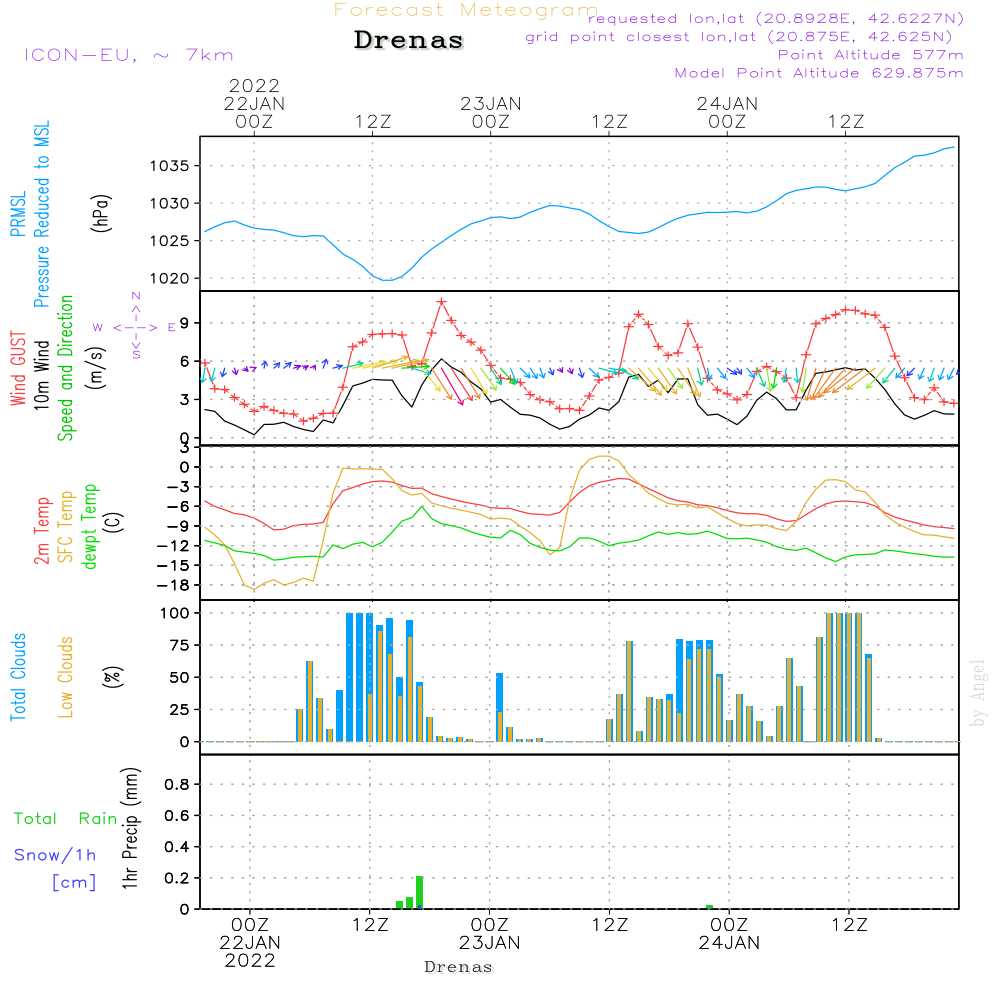The width and height of the screenshot is (1000, 1000).
Task: Click the 1020 pressure tick value
Action: [x=170, y=279]
